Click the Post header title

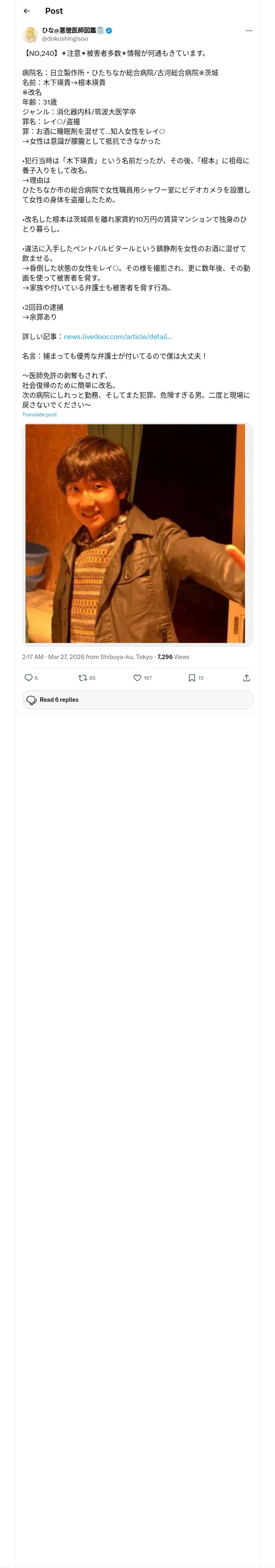point(54,11)
